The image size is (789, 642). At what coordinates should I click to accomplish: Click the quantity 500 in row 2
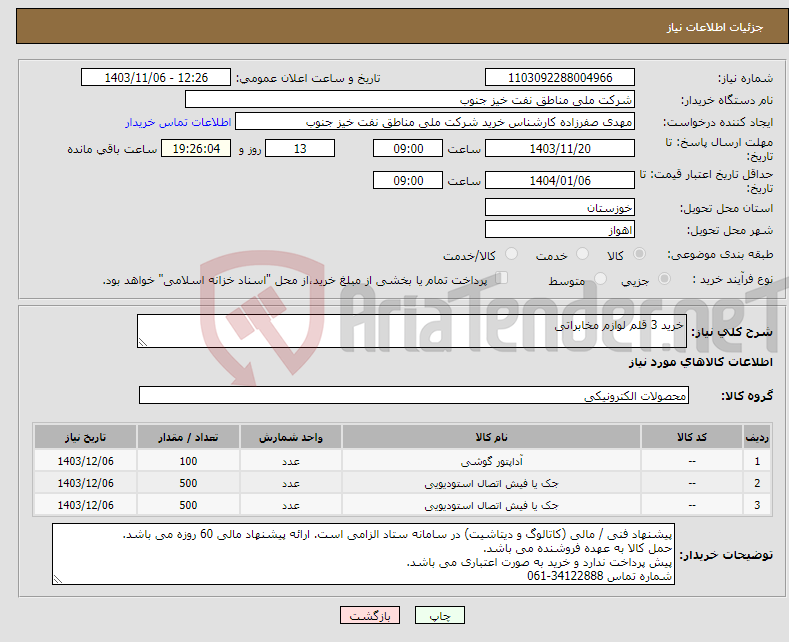point(188,484)
